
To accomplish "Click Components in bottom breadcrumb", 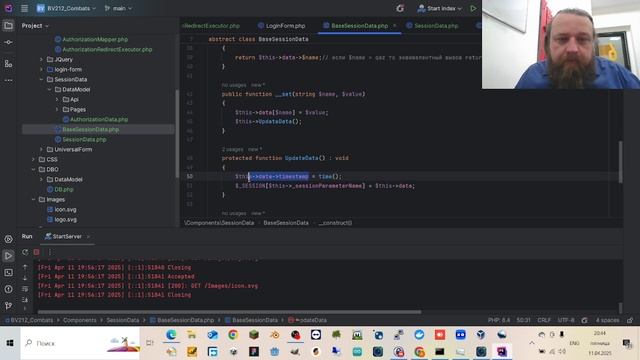I will (x=80, y=320).
